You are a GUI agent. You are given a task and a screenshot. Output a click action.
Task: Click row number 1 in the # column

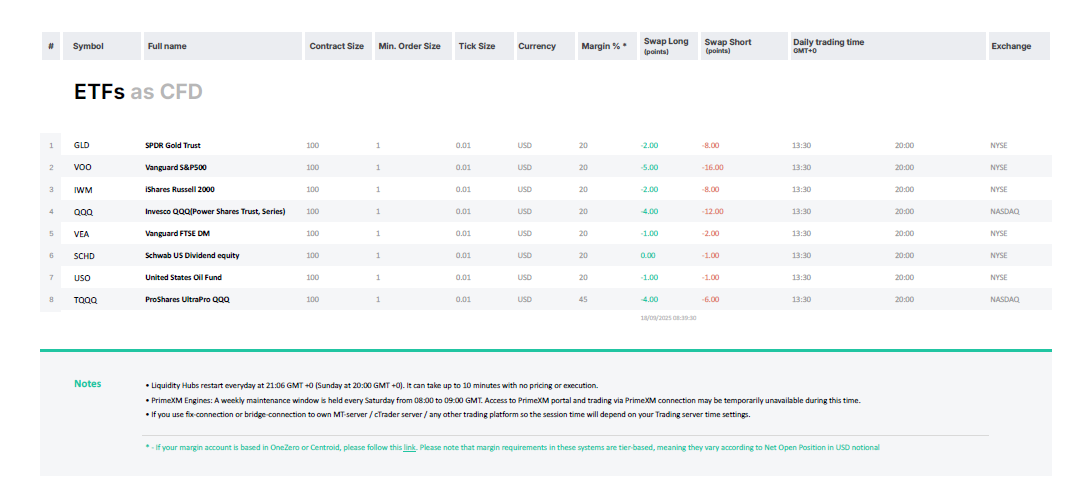coord(51,145)
